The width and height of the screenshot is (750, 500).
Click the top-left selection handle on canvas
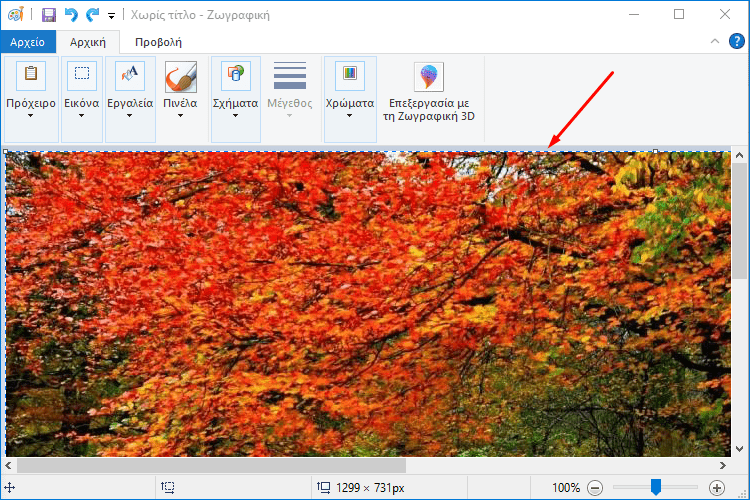(5, 152)
